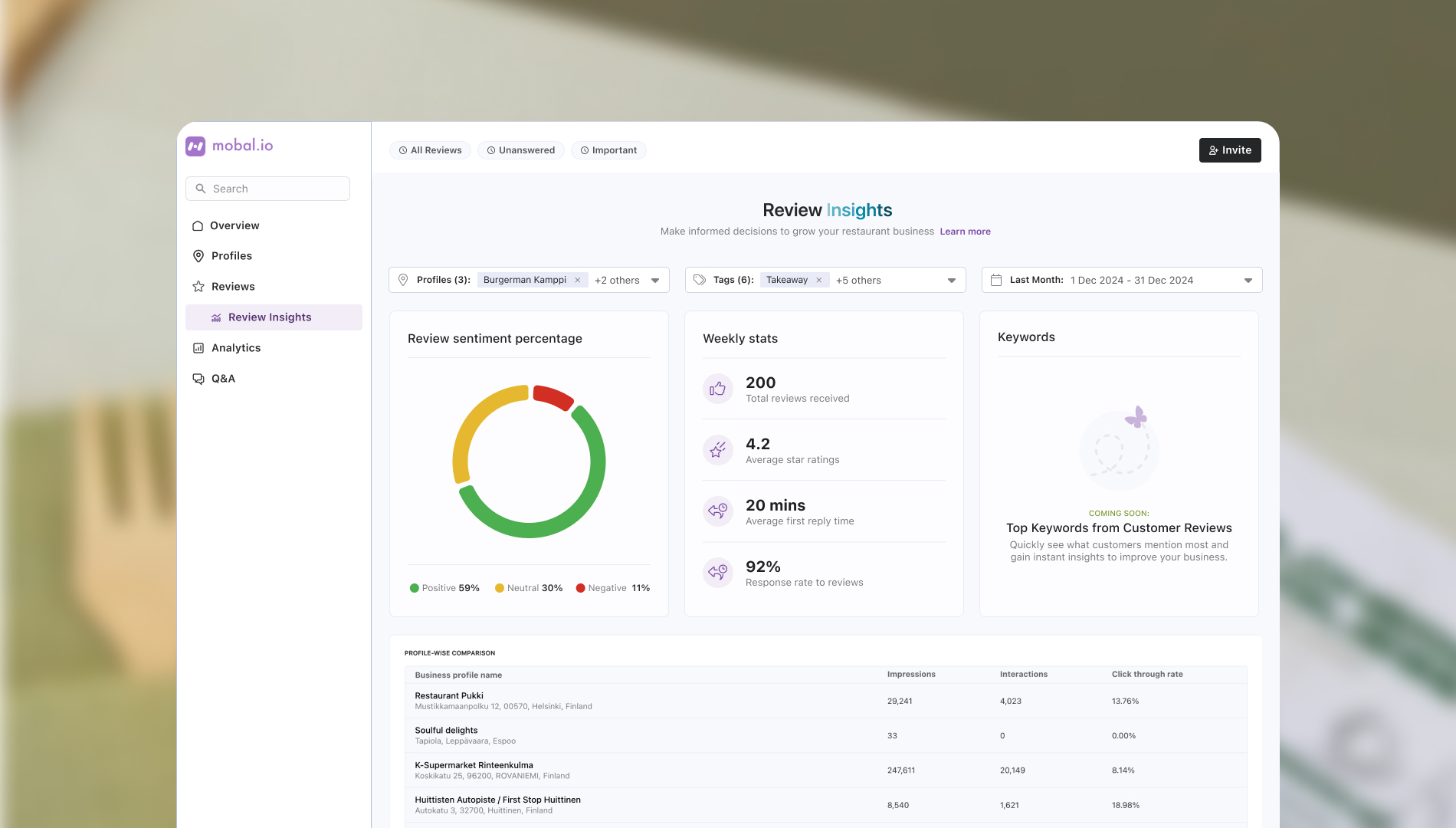Select the Soulful delights row
Image resolution: width=1456 pixels, height=828 pixels.
click(x=826, y=735)
